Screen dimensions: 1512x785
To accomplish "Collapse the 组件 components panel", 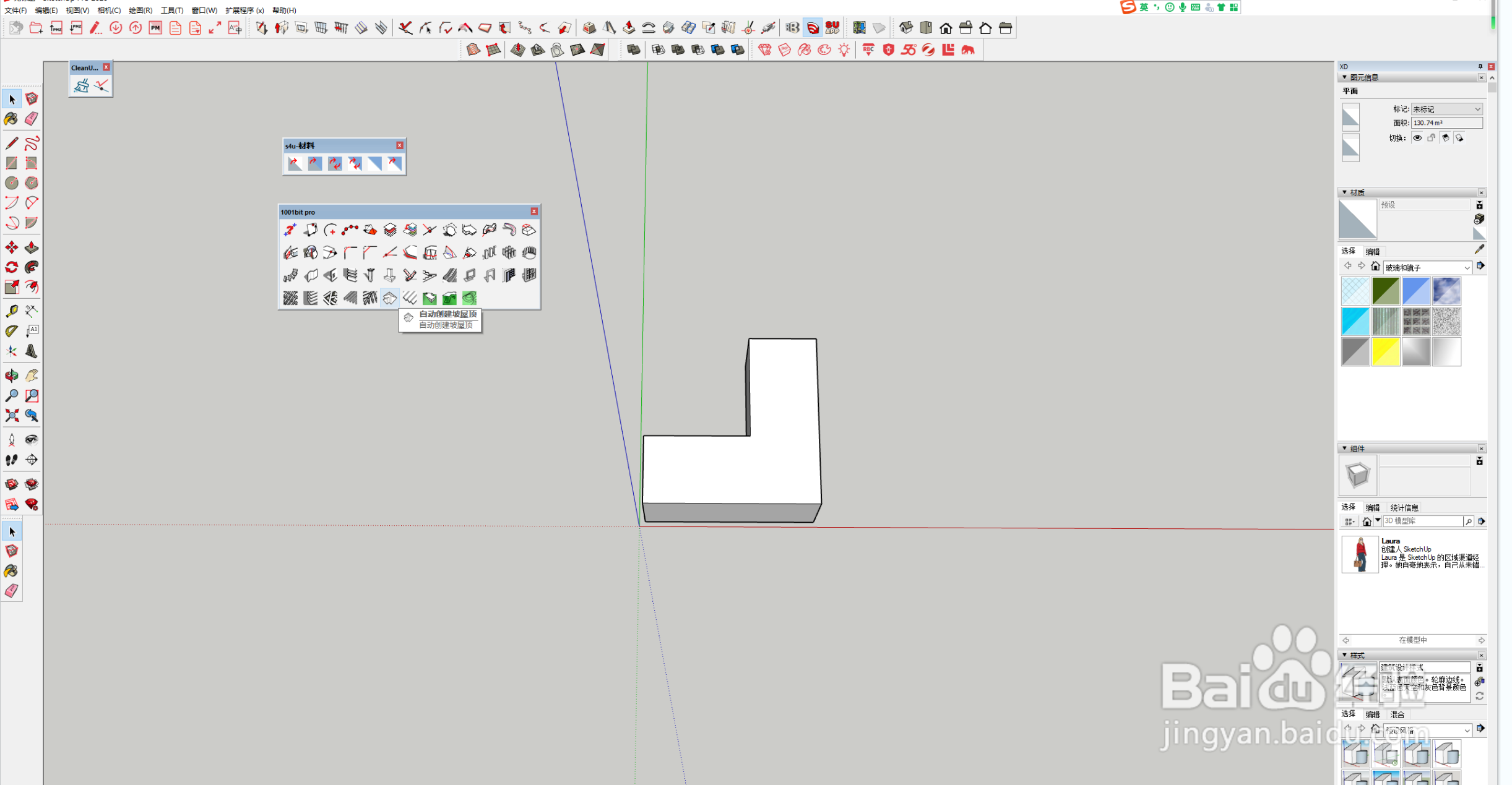I will pos(1345,448).
